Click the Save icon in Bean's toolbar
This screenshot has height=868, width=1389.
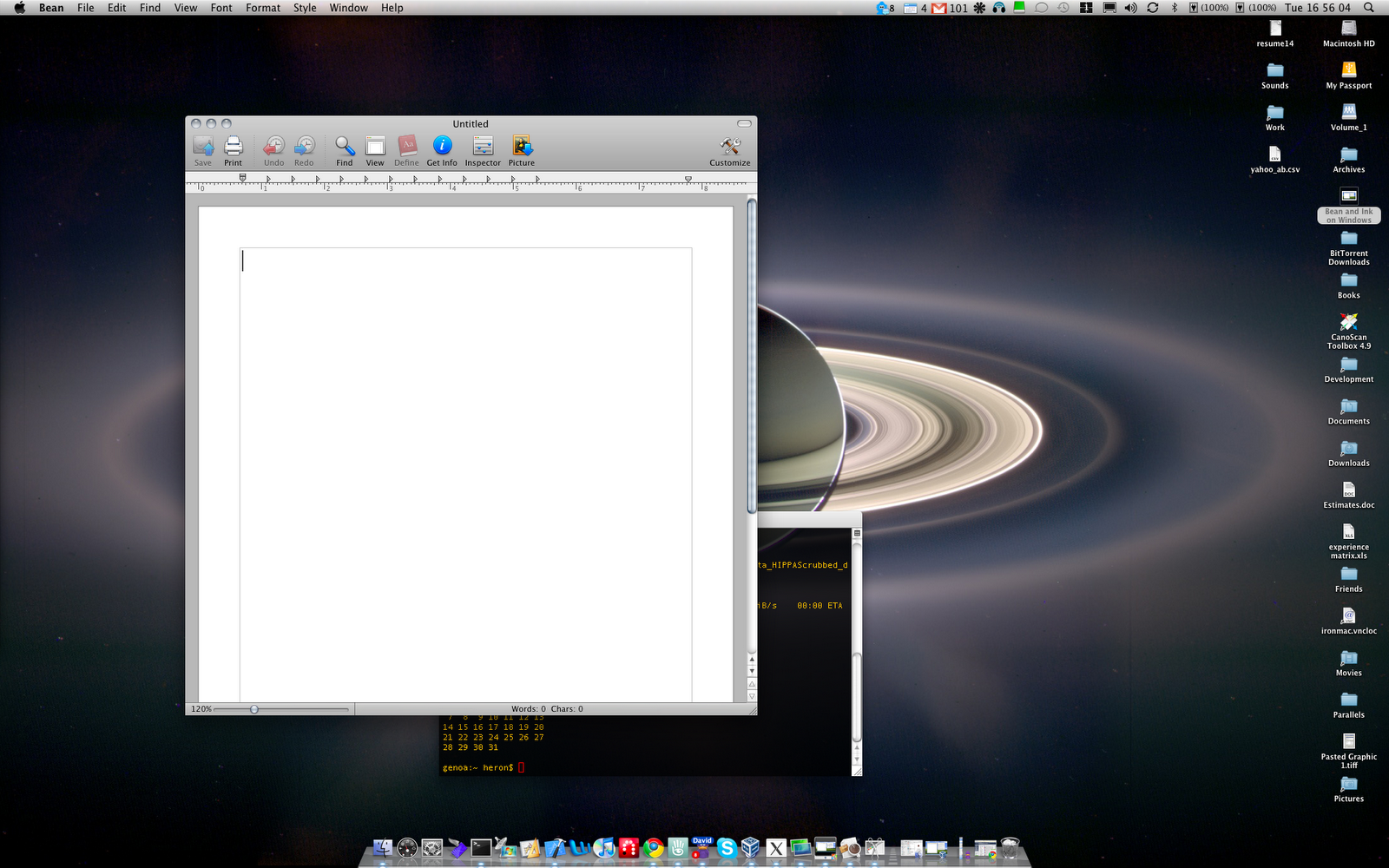202,148
